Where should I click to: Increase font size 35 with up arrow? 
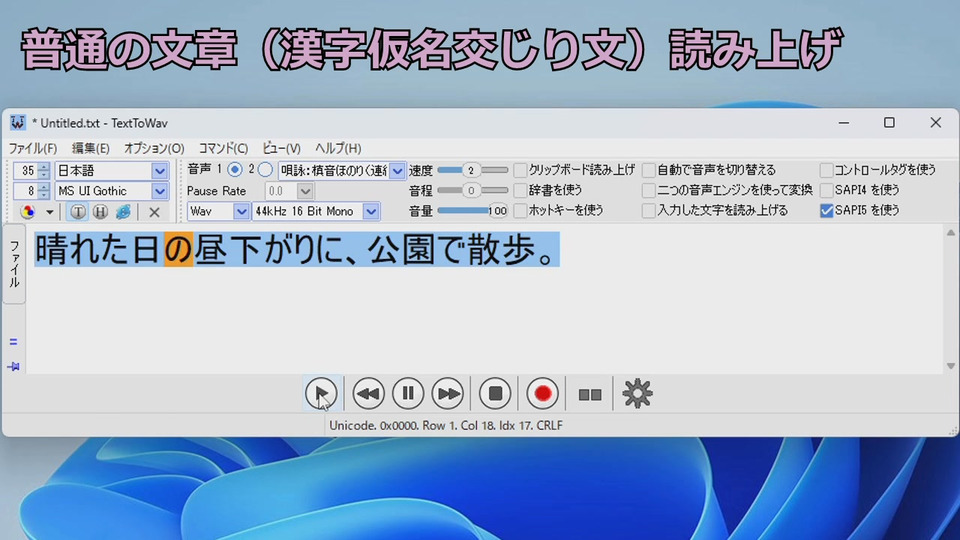point(43,167)
